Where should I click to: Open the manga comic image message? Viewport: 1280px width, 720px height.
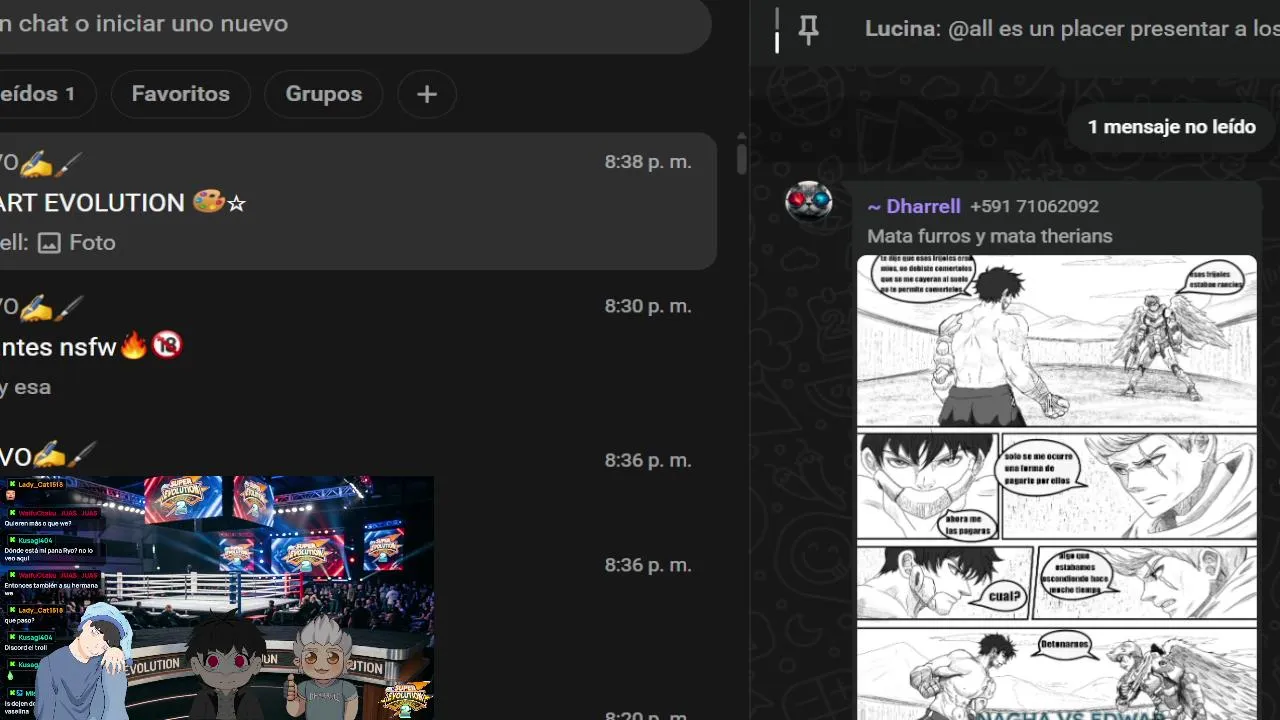[1057, 487]
